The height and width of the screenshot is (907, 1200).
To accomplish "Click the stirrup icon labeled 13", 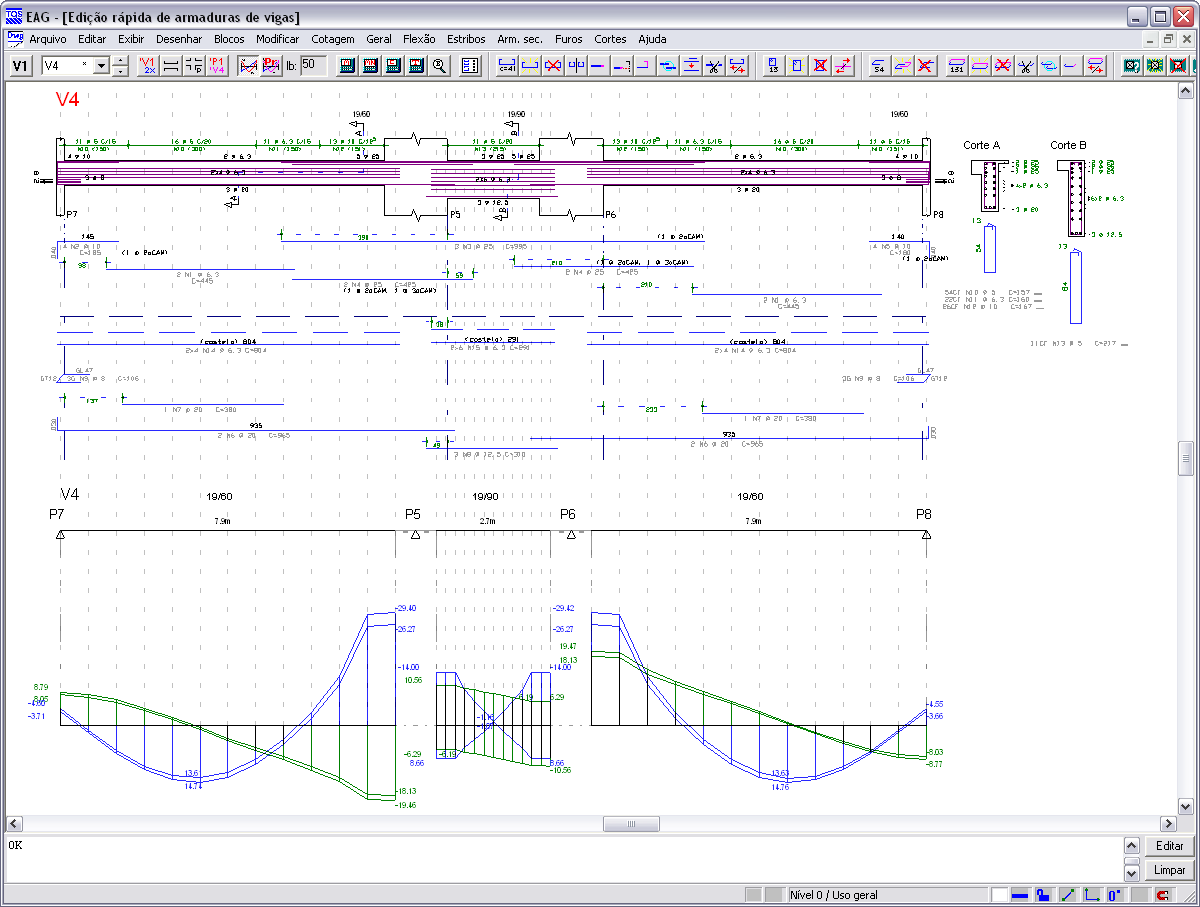I will click(x=773, y=66).
